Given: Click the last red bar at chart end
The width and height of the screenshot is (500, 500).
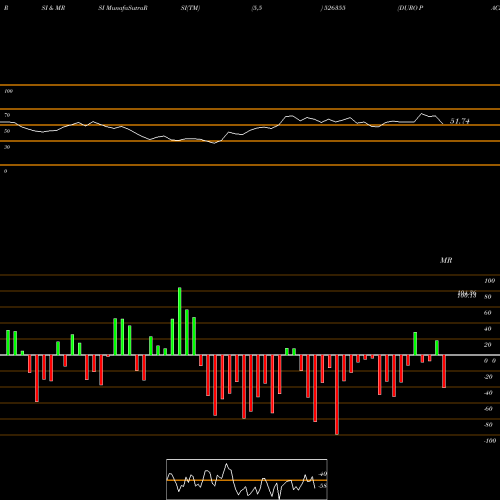Looking at the screenshot, I should [x=444, y=371].
